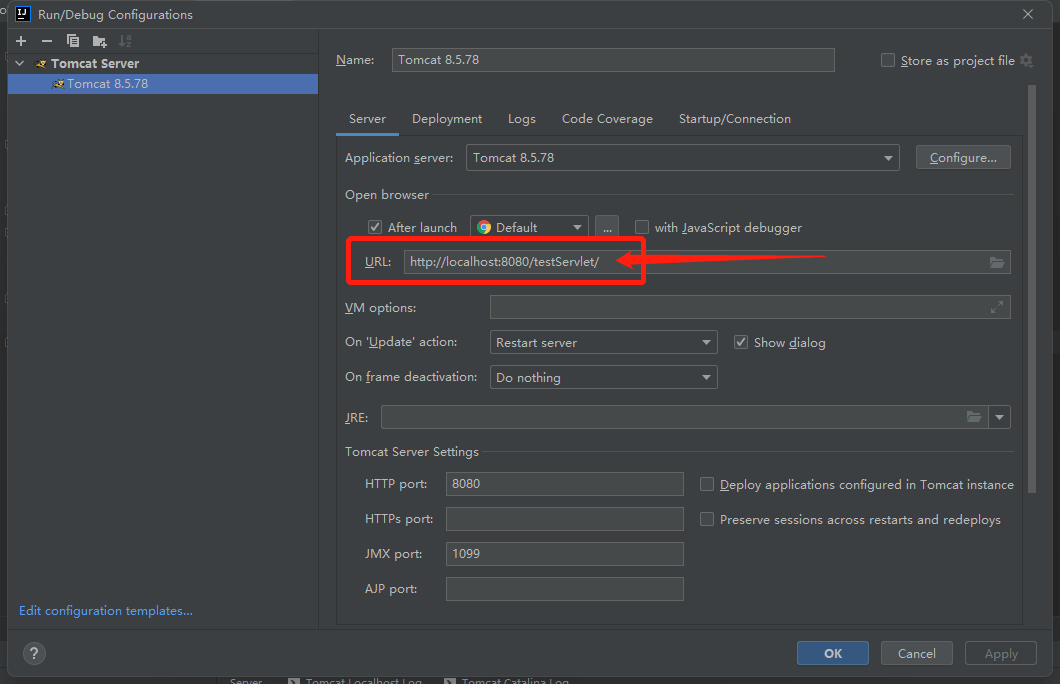
Task: Open Store as project file settings gear
Action: [1026, 60]
